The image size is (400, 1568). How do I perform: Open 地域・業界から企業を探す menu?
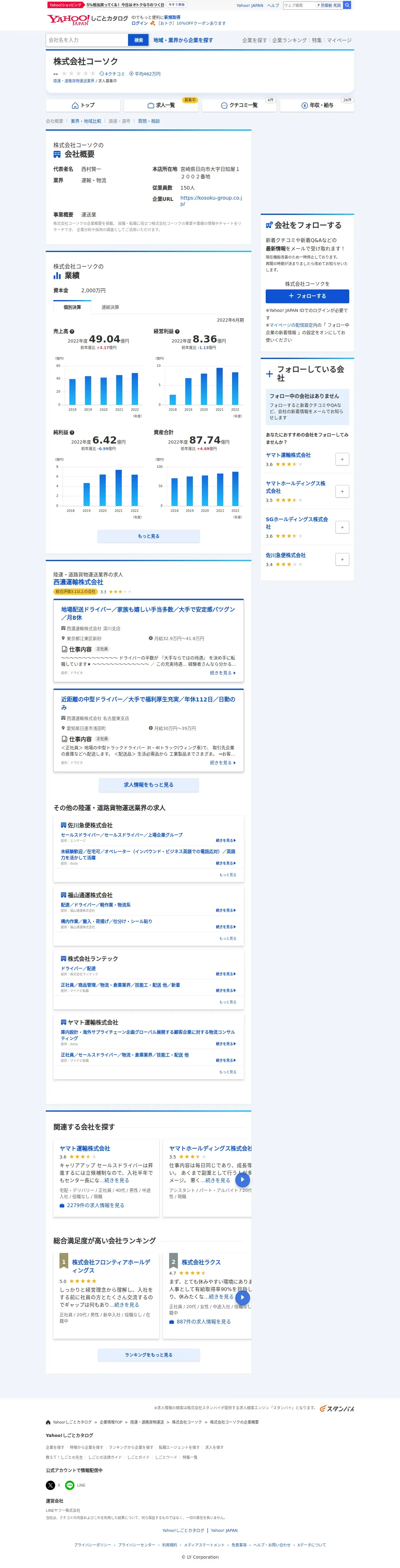click(x=183, y=40)
